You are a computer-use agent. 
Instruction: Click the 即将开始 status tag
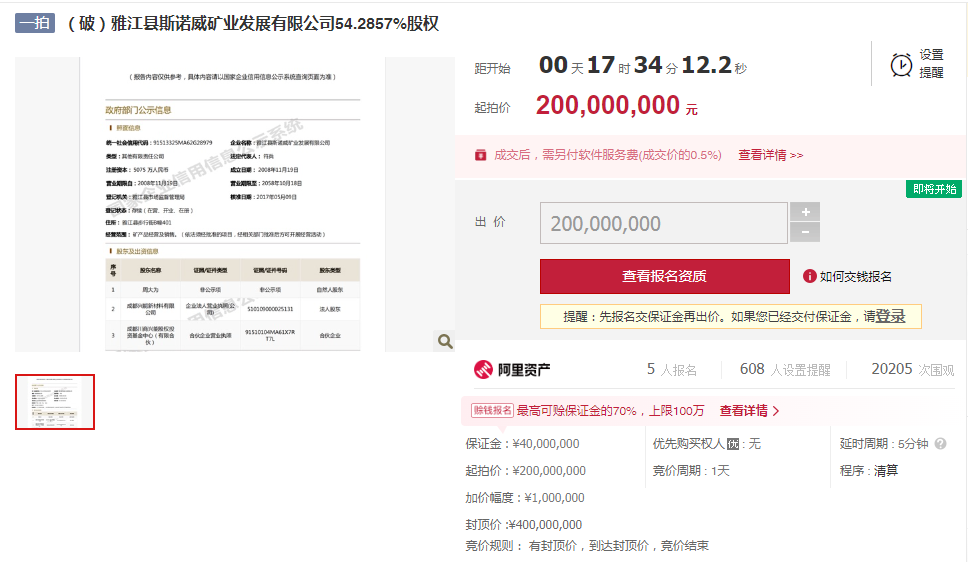click(x=935, y=189)
